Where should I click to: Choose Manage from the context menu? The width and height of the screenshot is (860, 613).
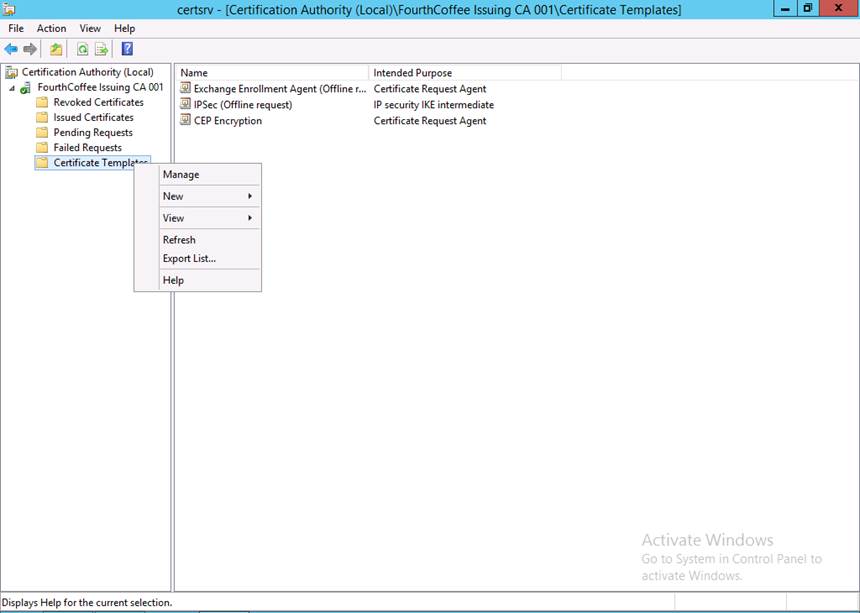coord(181,175)
